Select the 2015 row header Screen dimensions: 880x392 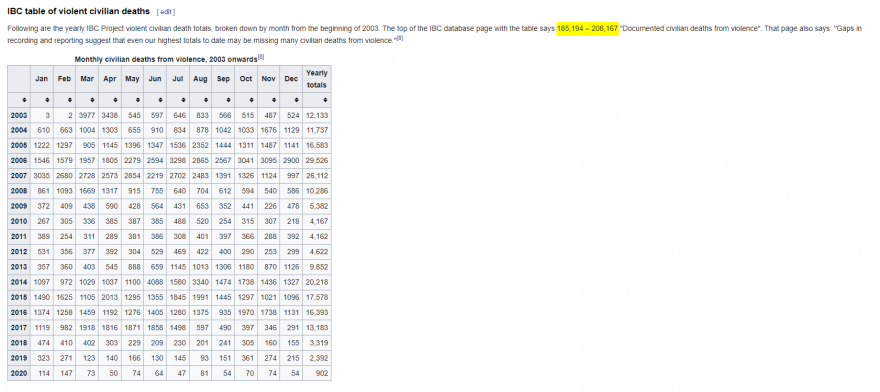coord(19,297)
